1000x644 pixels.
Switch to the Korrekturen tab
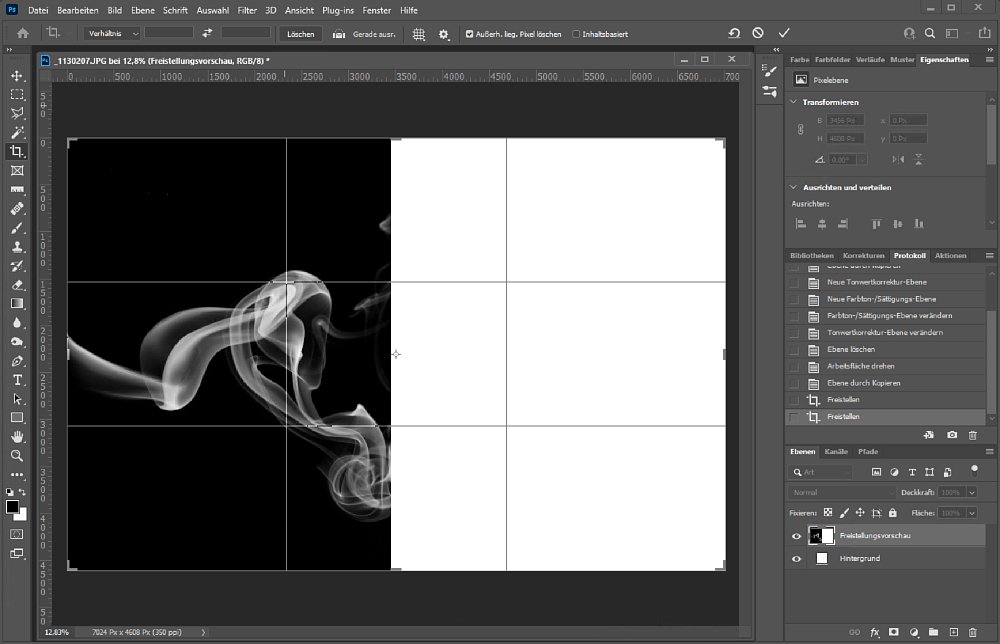tap(863, 256)
